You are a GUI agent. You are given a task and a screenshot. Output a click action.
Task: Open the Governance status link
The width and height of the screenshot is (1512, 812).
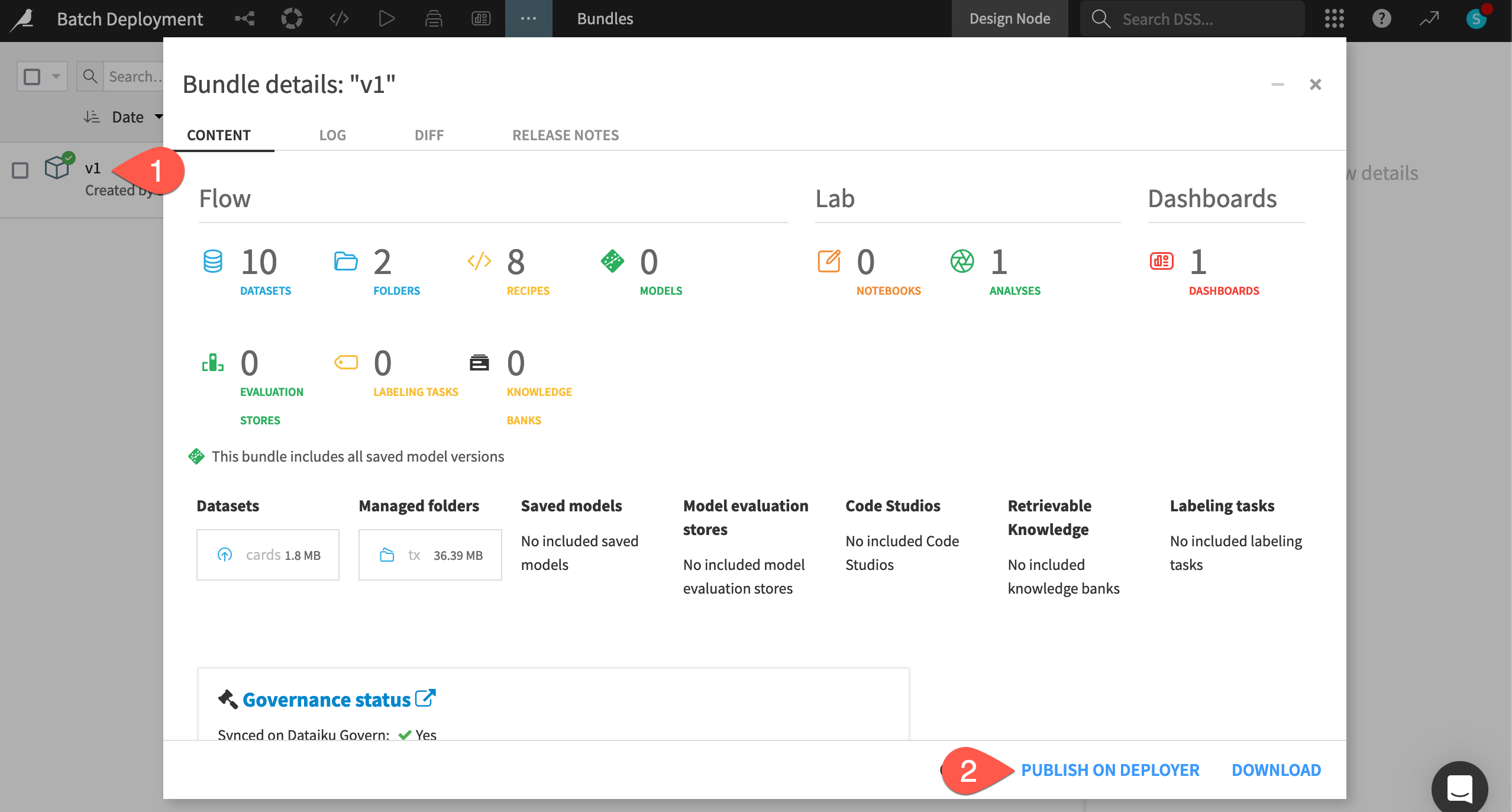click(x=327, y=700)
